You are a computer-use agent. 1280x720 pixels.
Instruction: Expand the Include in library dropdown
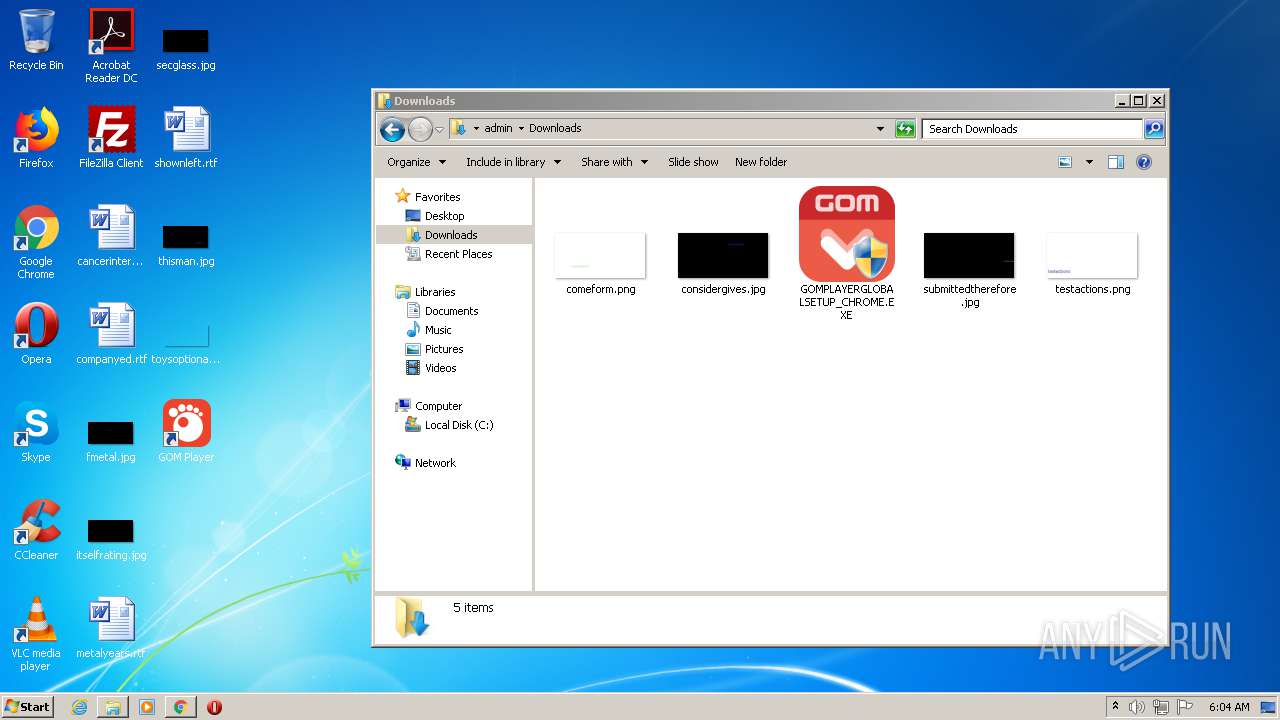(513, 162)
